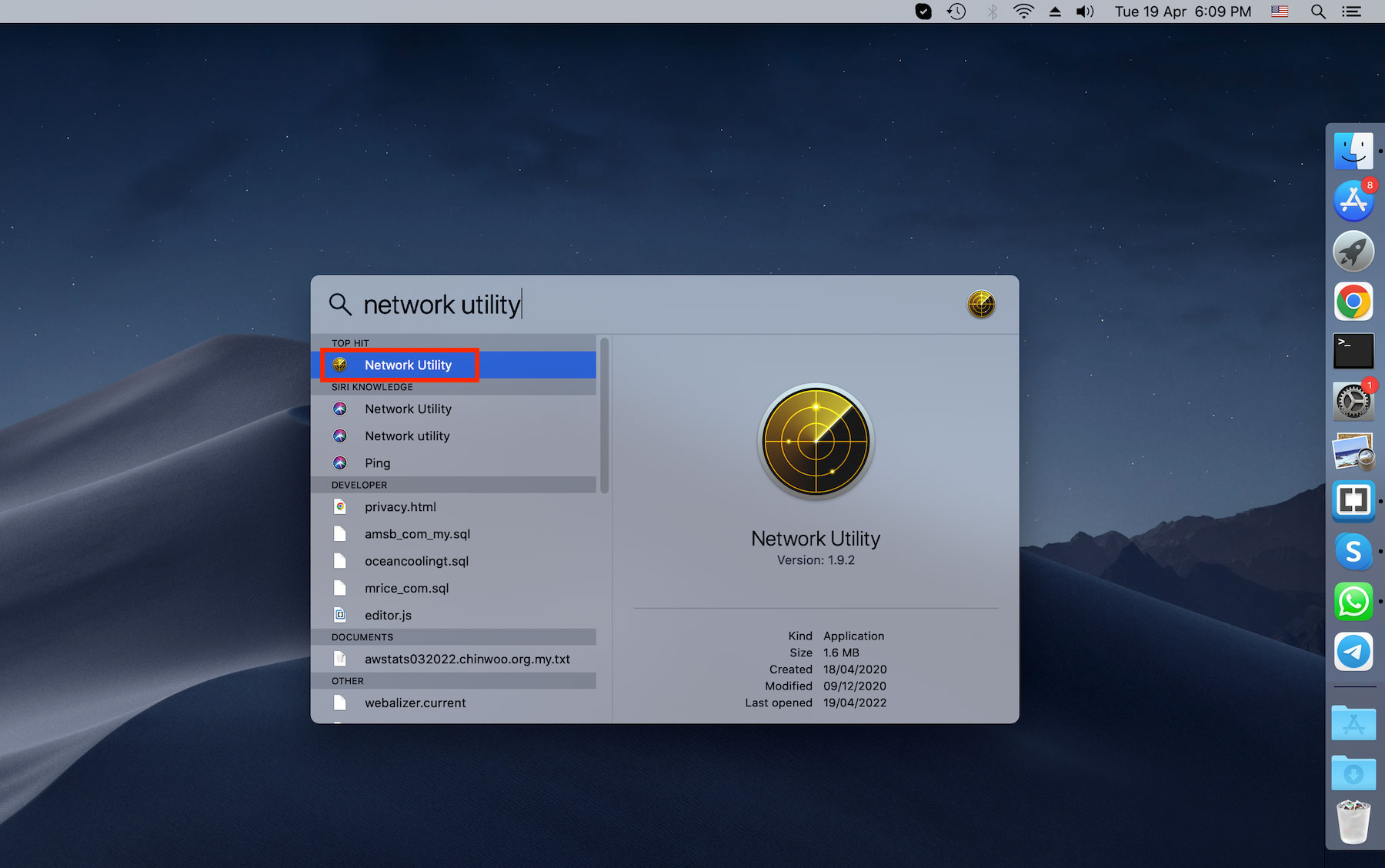Click the Spotlight search text field
Viewport: 1385px width, 868px height.
(x=616, y=305)
